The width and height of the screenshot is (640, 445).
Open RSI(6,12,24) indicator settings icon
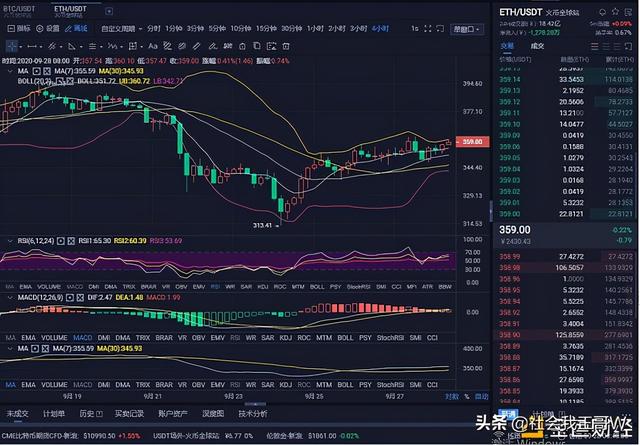click(x=60, y=241)
